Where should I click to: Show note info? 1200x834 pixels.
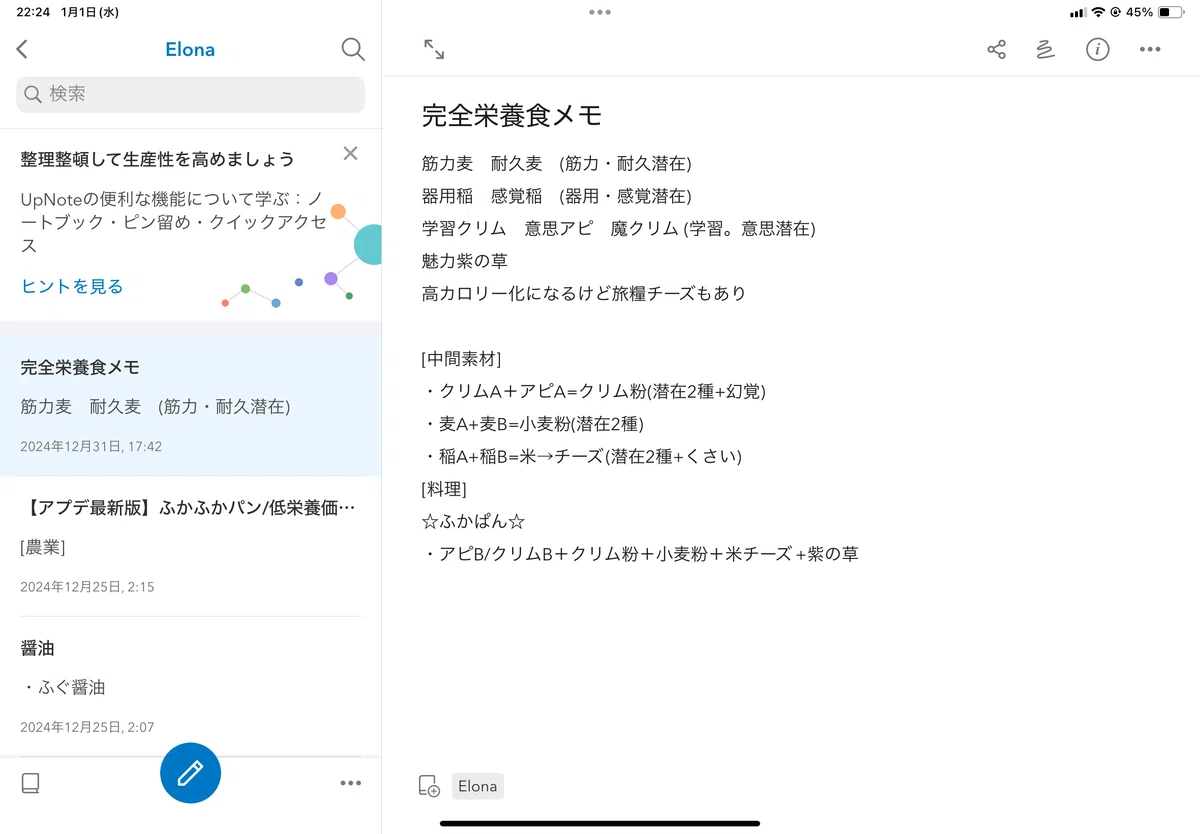pyautogui.click(x=1098, y=49)
